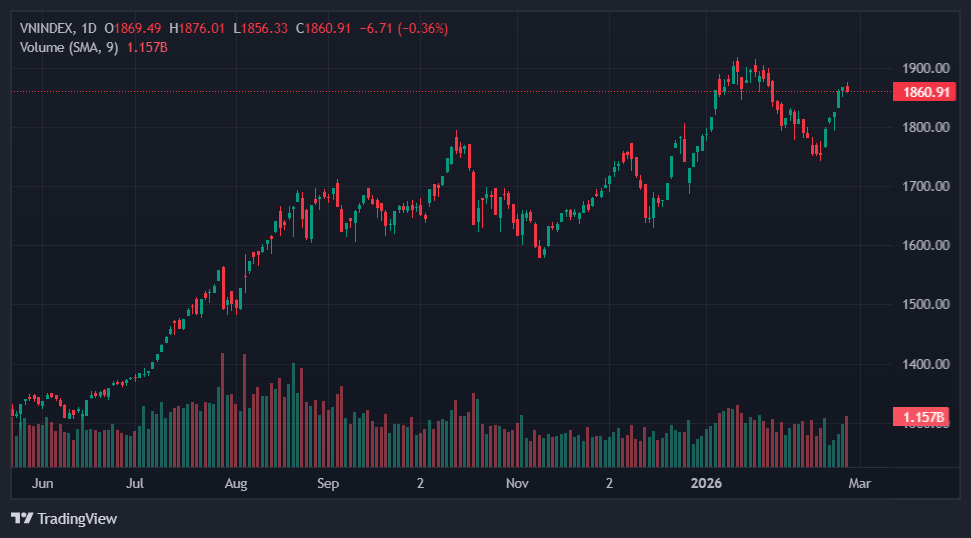Select Aug on the time axis

(x=235, y=483)
